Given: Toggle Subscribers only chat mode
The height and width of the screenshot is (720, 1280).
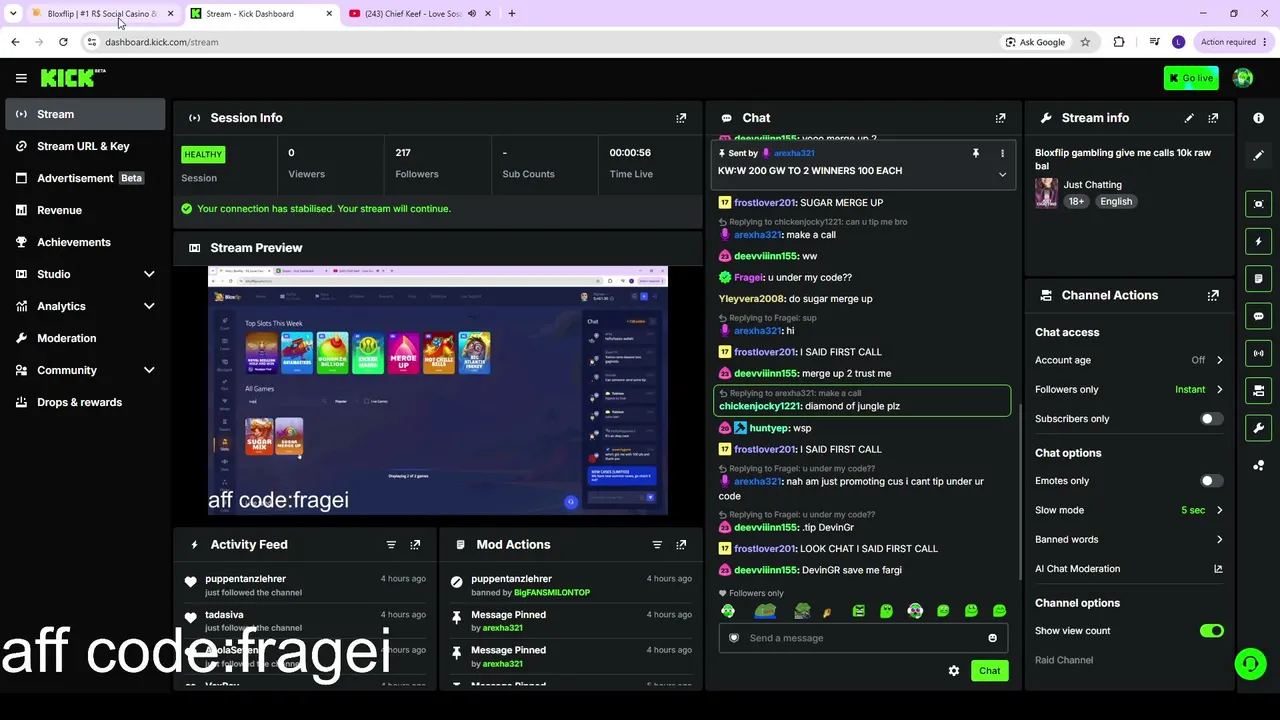Looking at the screenshot, I should [1211, 419].
